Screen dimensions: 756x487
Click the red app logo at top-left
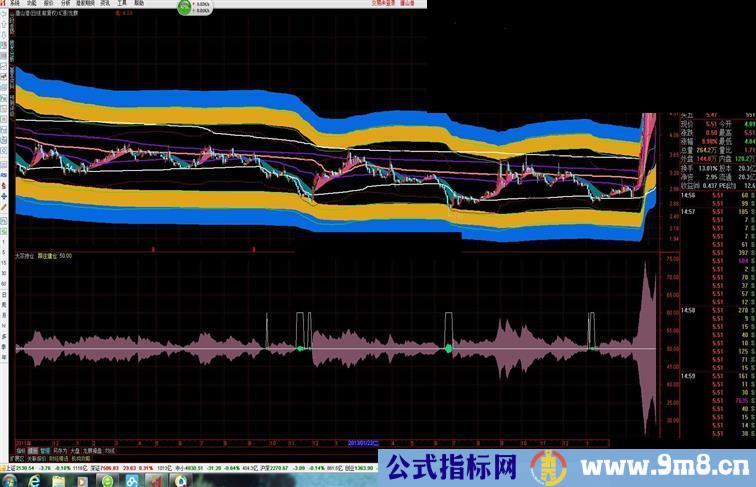(4, 4)
